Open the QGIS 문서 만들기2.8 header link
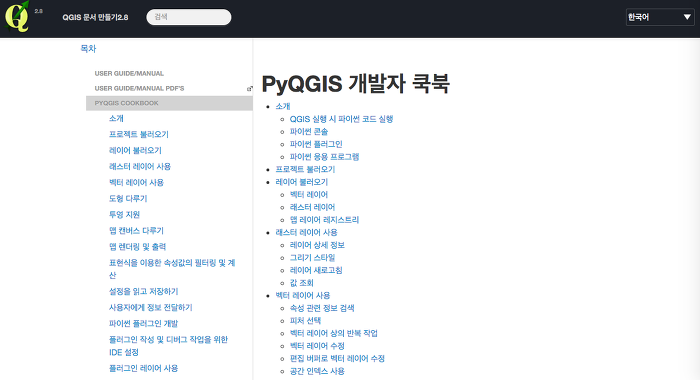700x380 pixels. (95, 17)
